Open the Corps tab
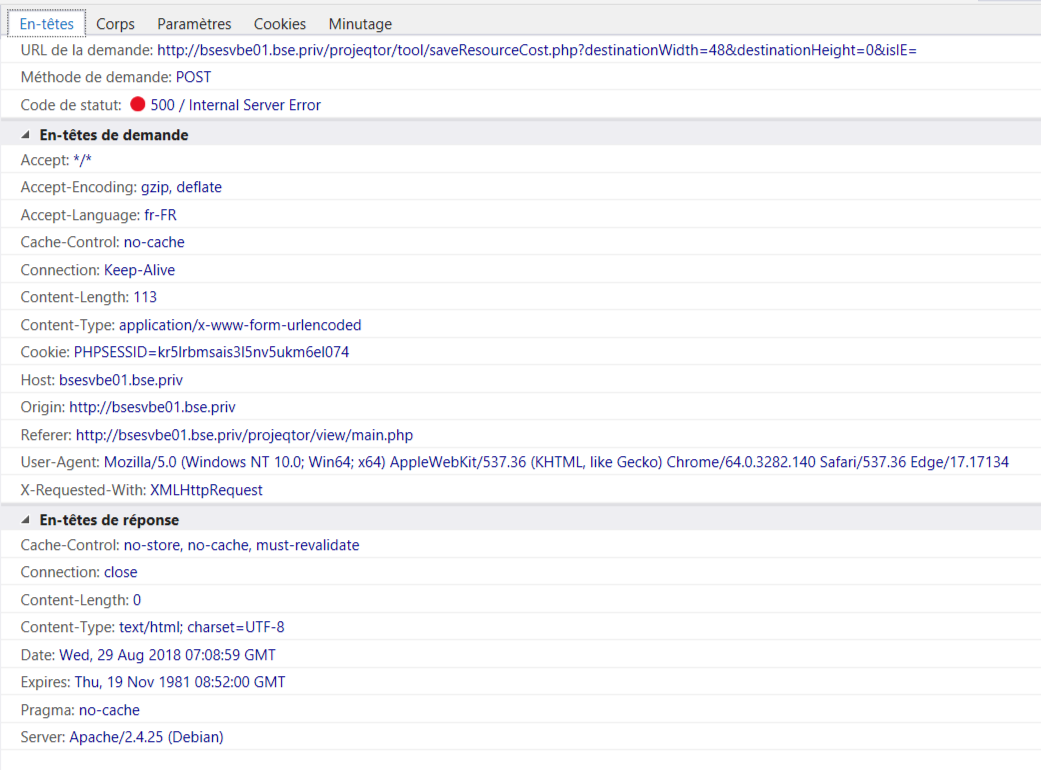Screen dimensions: 1041x770 click(x=115, y=24)
